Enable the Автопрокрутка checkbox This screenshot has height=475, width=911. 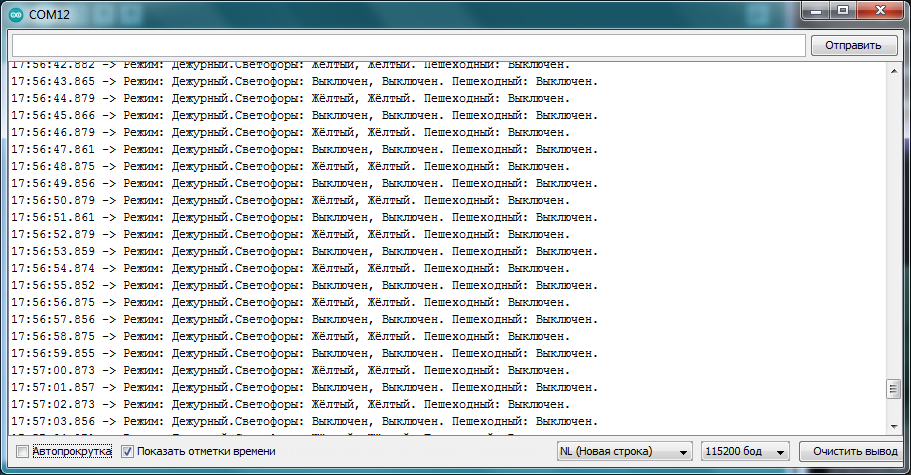coord(23,452)
